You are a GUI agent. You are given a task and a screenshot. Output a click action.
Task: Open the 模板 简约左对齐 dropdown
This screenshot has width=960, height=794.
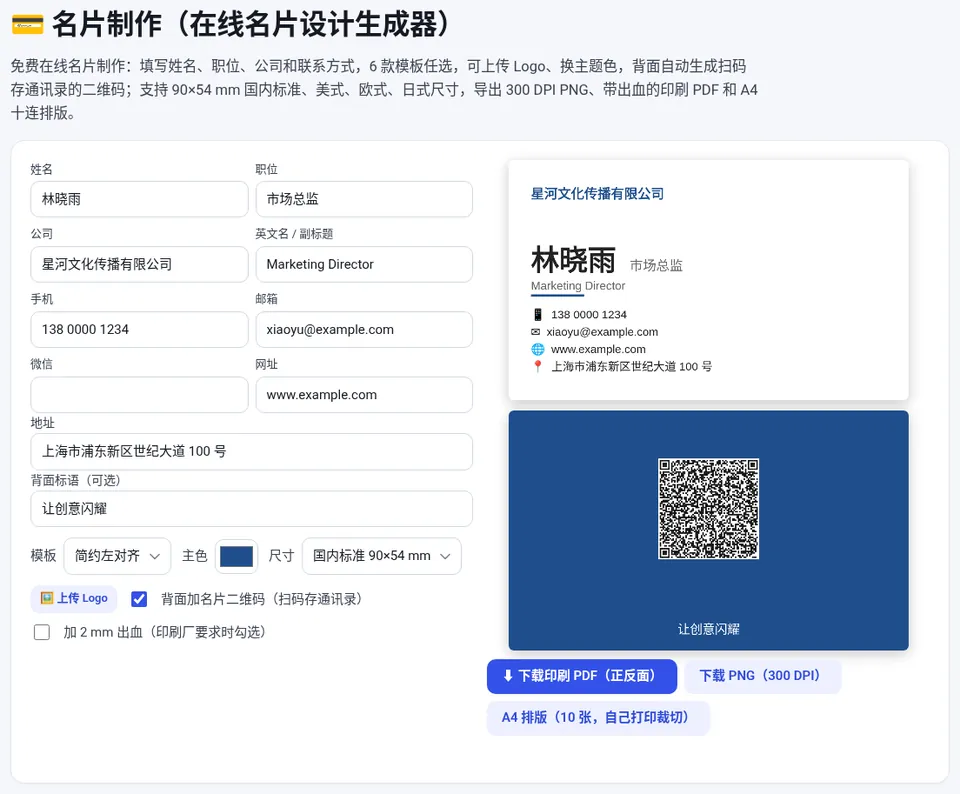(x=117, y=556)
